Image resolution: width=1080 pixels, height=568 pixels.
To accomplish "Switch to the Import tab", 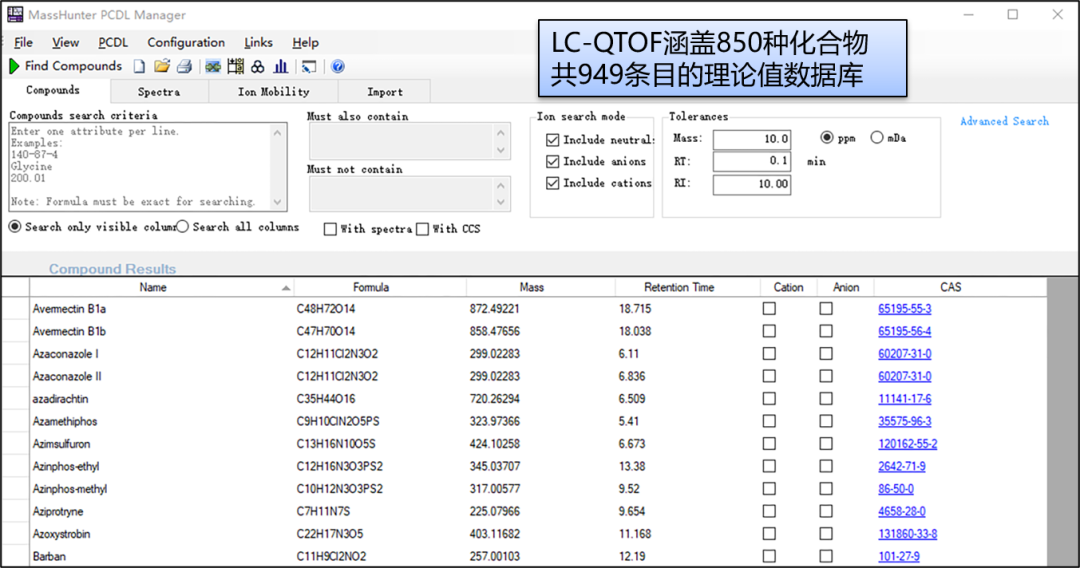I will point(384,92).
